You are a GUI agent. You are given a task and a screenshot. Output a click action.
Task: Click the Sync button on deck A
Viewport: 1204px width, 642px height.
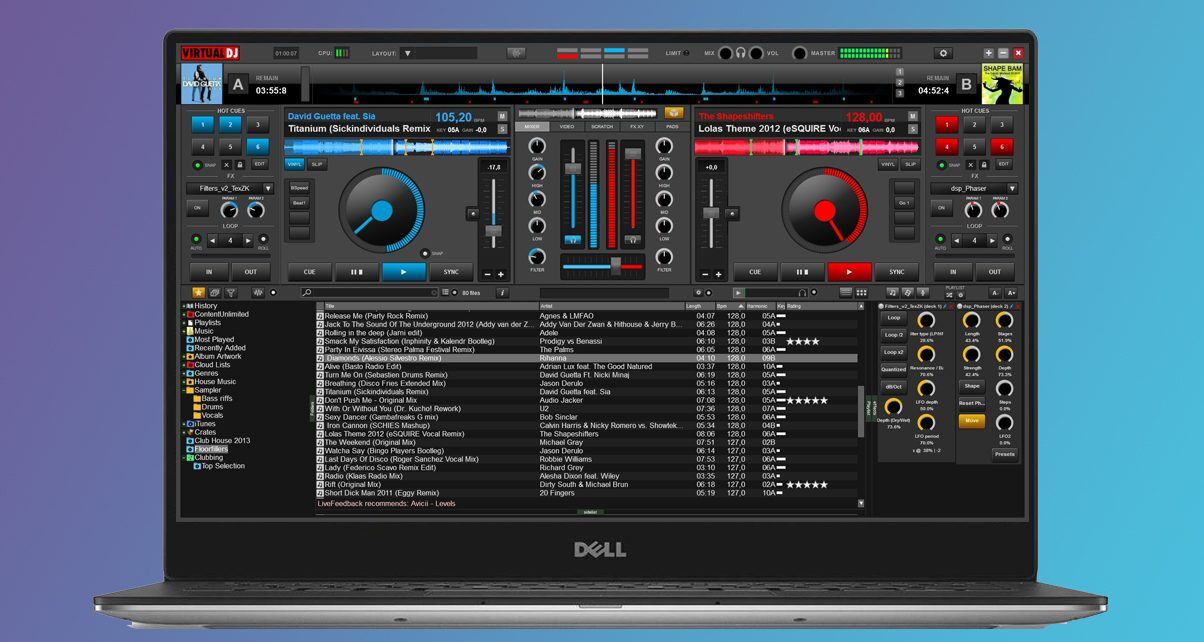[x=451, y=272]
